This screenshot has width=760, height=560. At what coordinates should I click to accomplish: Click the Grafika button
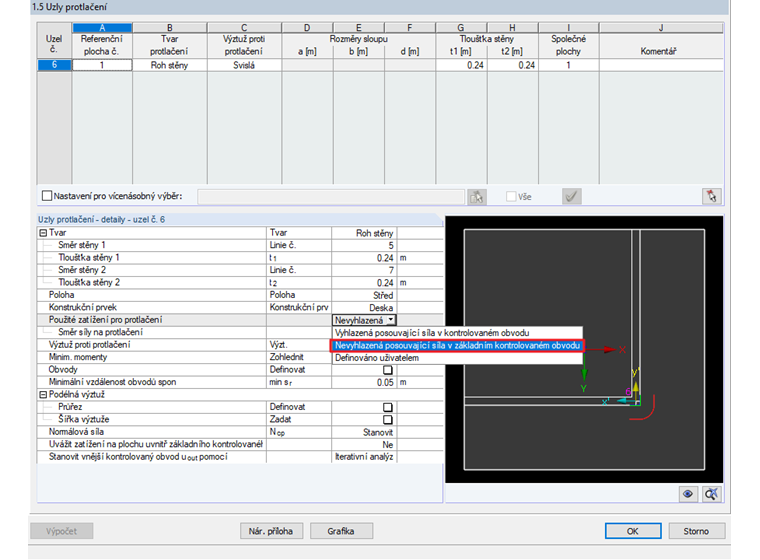tap(341, 531)
